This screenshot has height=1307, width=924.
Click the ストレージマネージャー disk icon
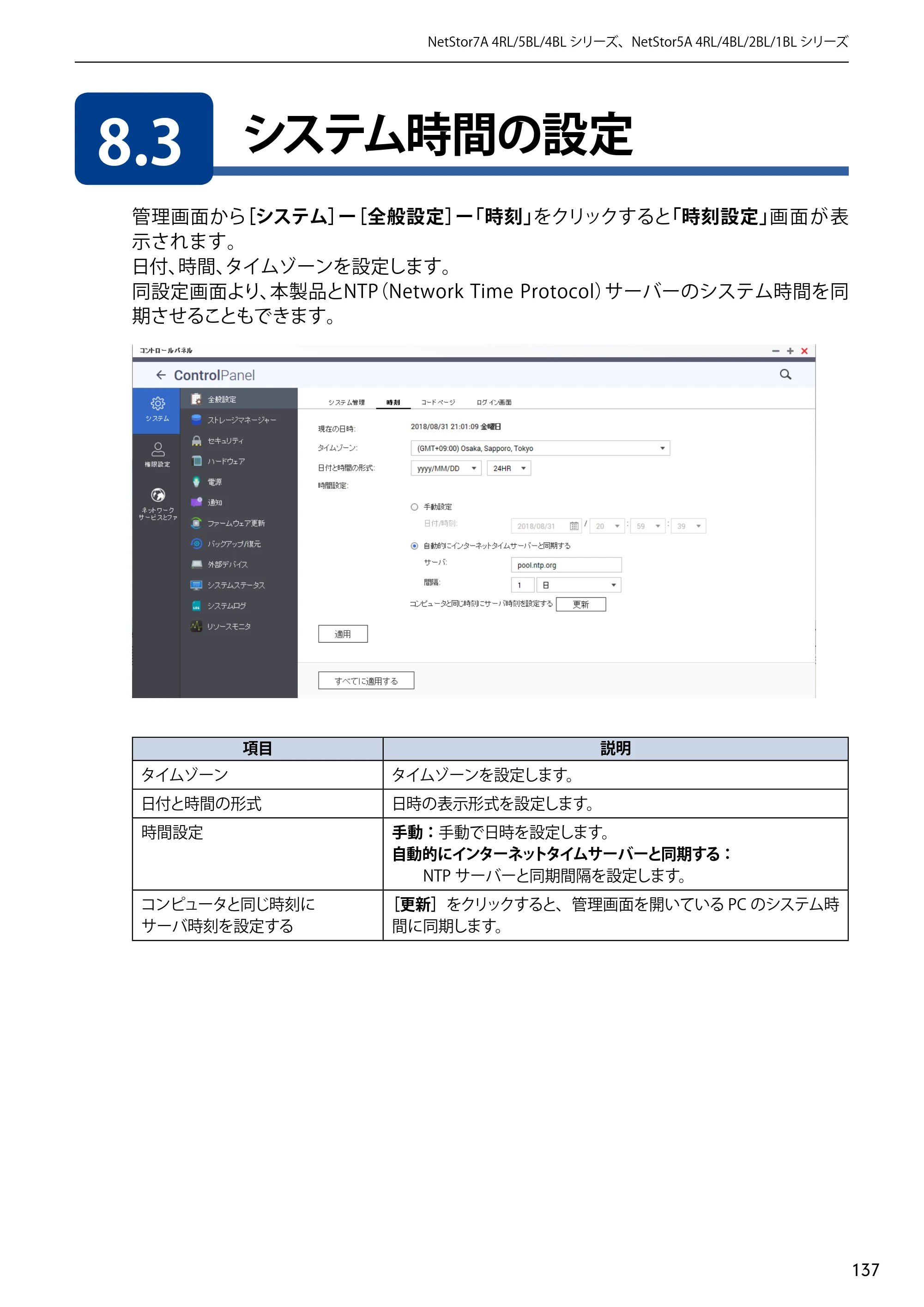click(x=196, y=419)
